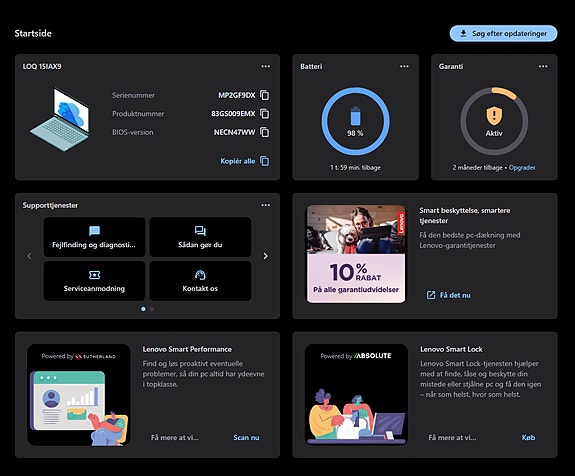This screenshot has height=476, width=575.
Task: Click Scan nu for Smart Performance
Action: pyautogui.click(x=246, y=437)
